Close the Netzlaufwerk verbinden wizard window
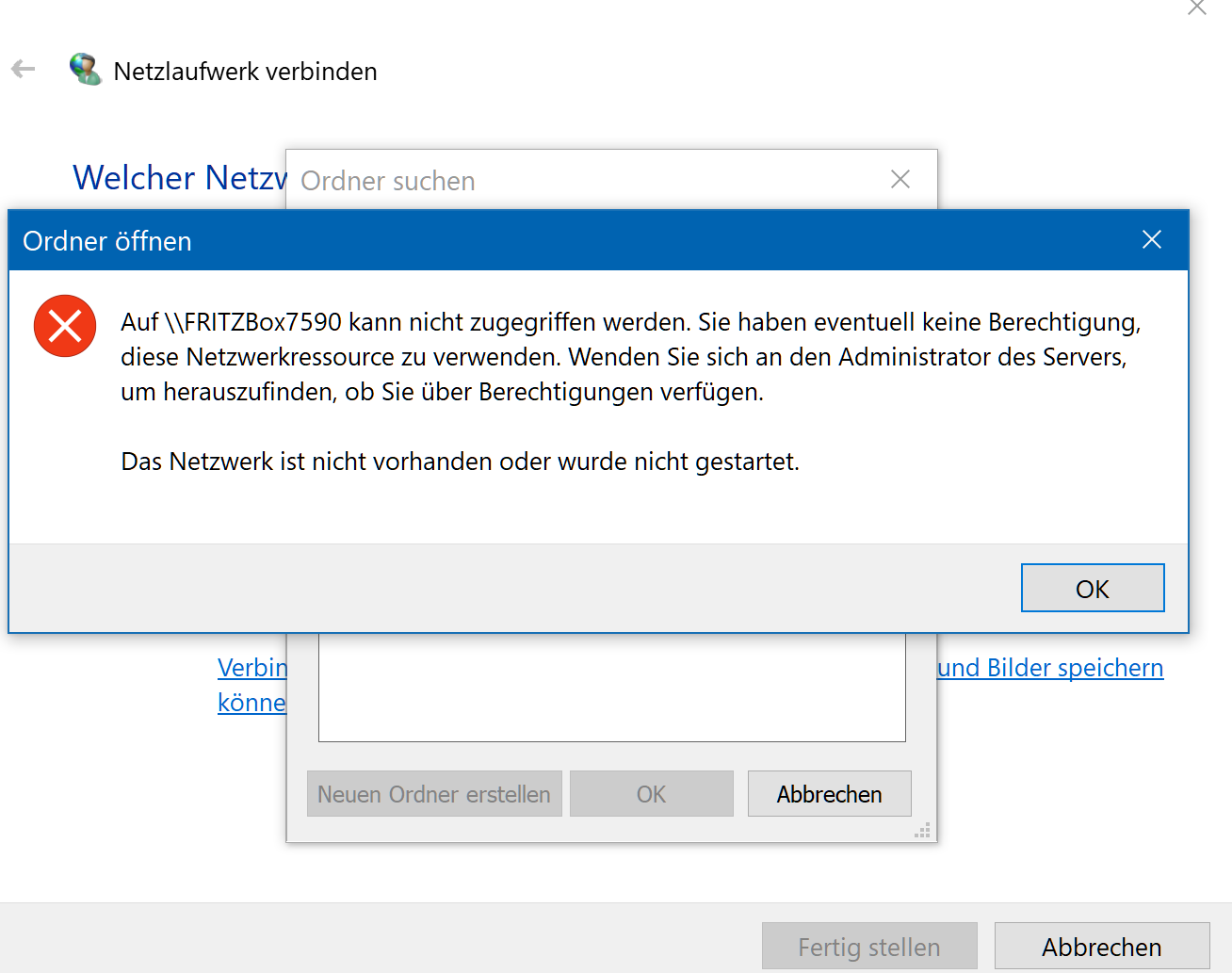The image size is (1232, 973). pos(1196,8)
